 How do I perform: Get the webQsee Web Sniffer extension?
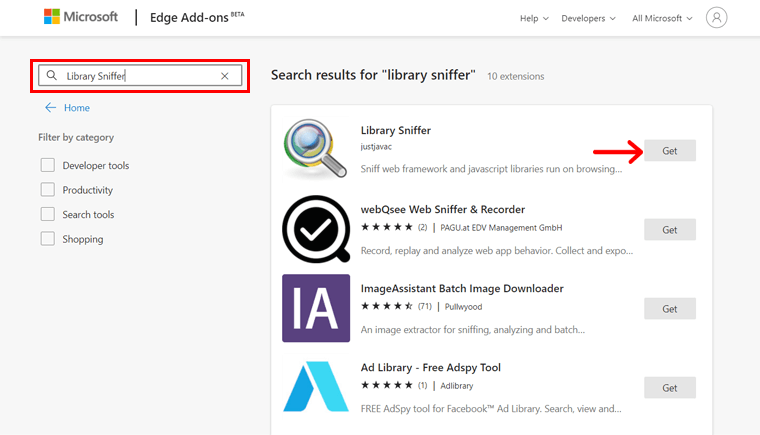click(669, 230)
